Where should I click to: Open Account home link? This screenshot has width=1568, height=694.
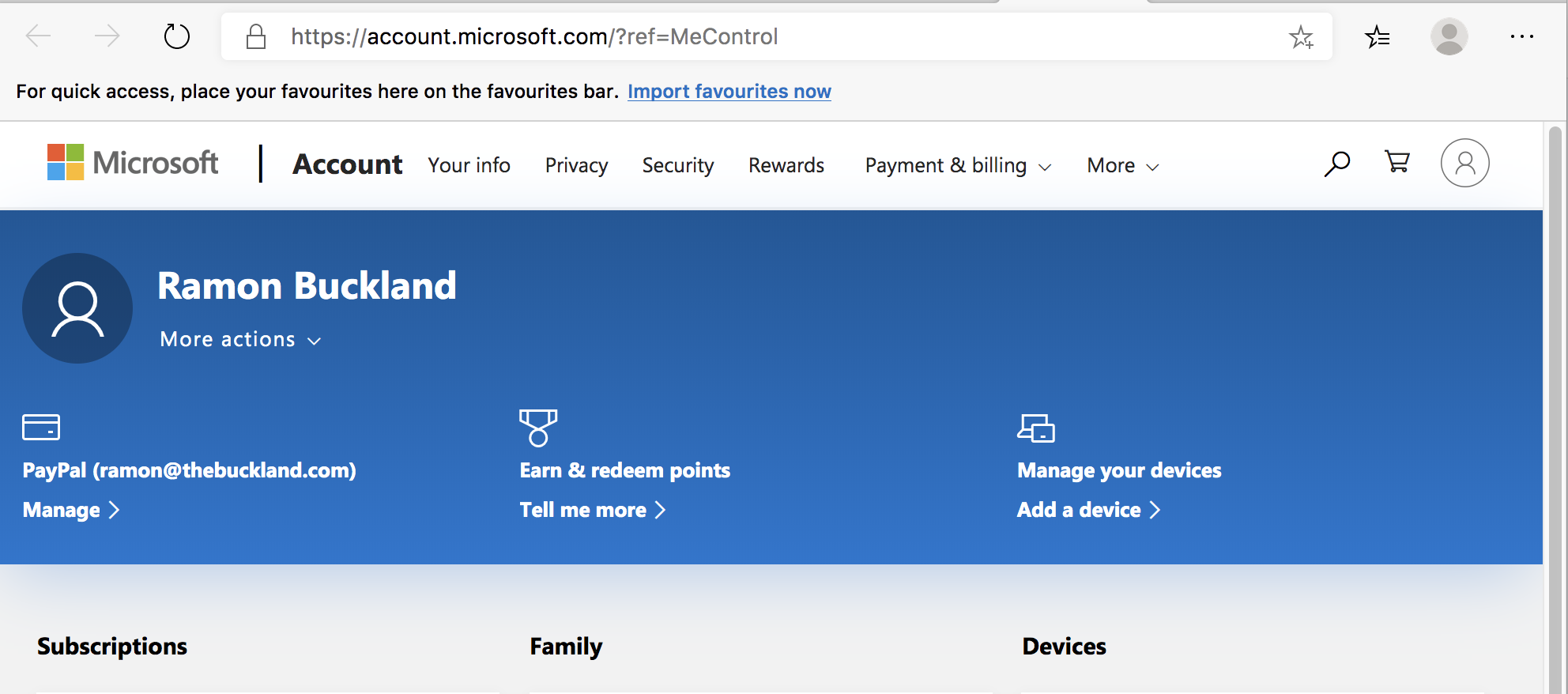coord(348,164)
